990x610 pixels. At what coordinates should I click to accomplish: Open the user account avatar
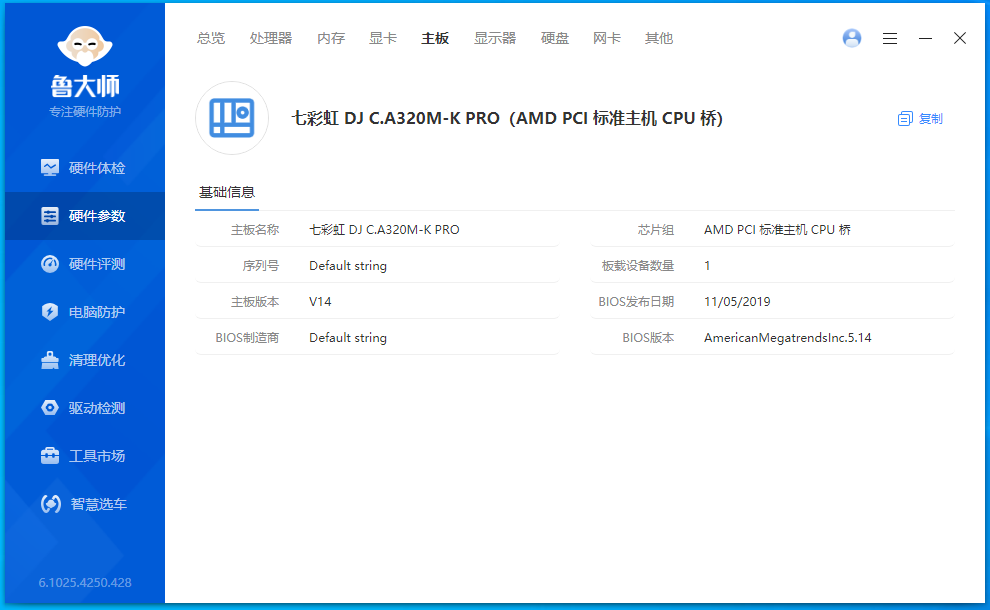[x=852, y=38]
